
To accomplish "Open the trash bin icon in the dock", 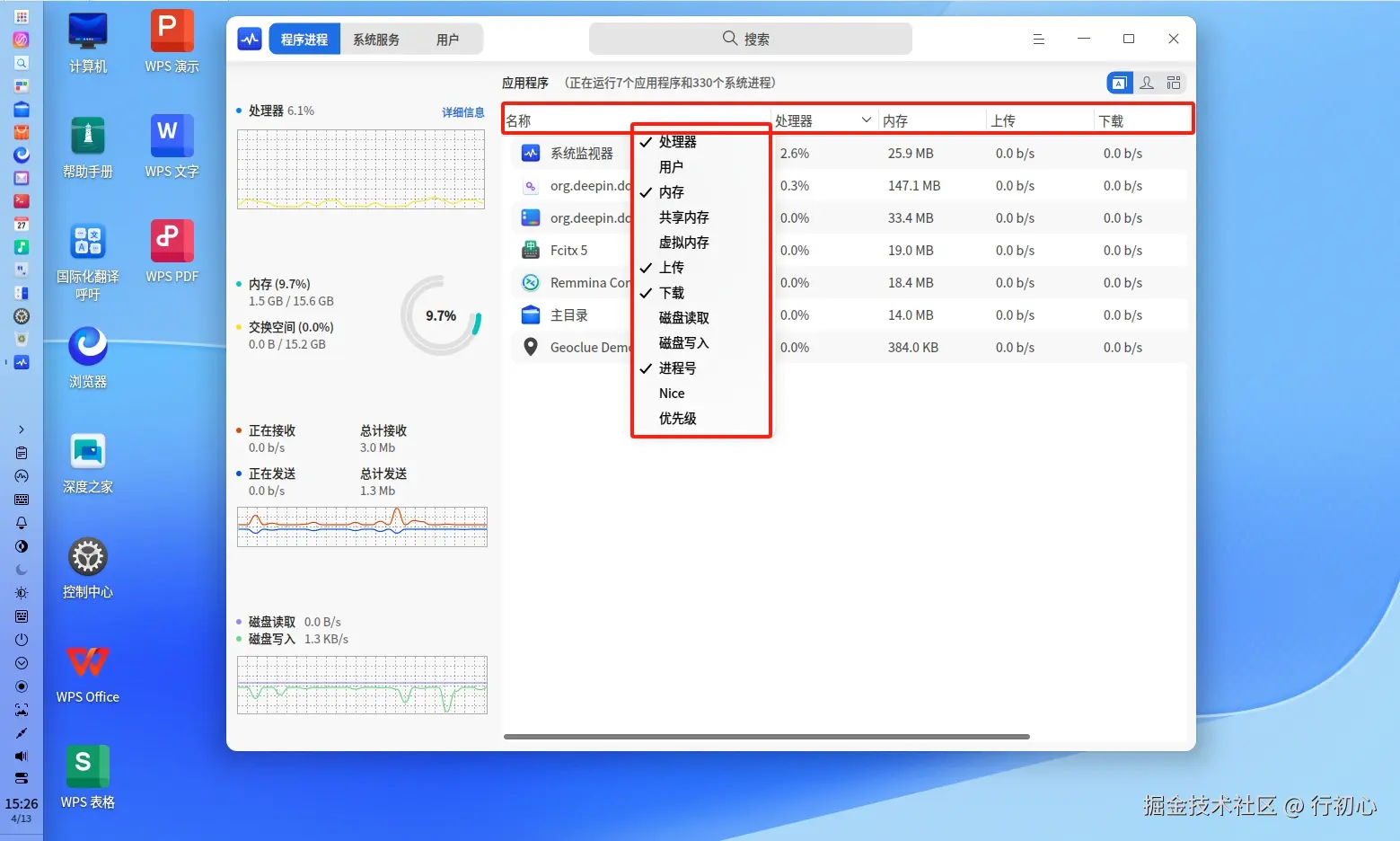I will [x=22, y=339].
